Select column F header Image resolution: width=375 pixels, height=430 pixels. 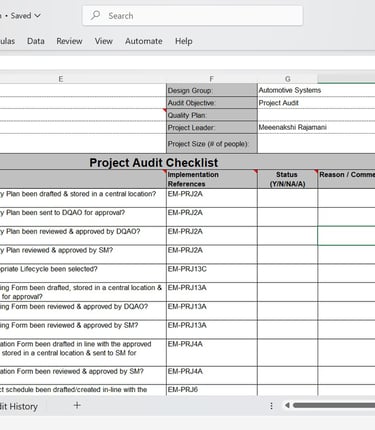click(211, 79)
